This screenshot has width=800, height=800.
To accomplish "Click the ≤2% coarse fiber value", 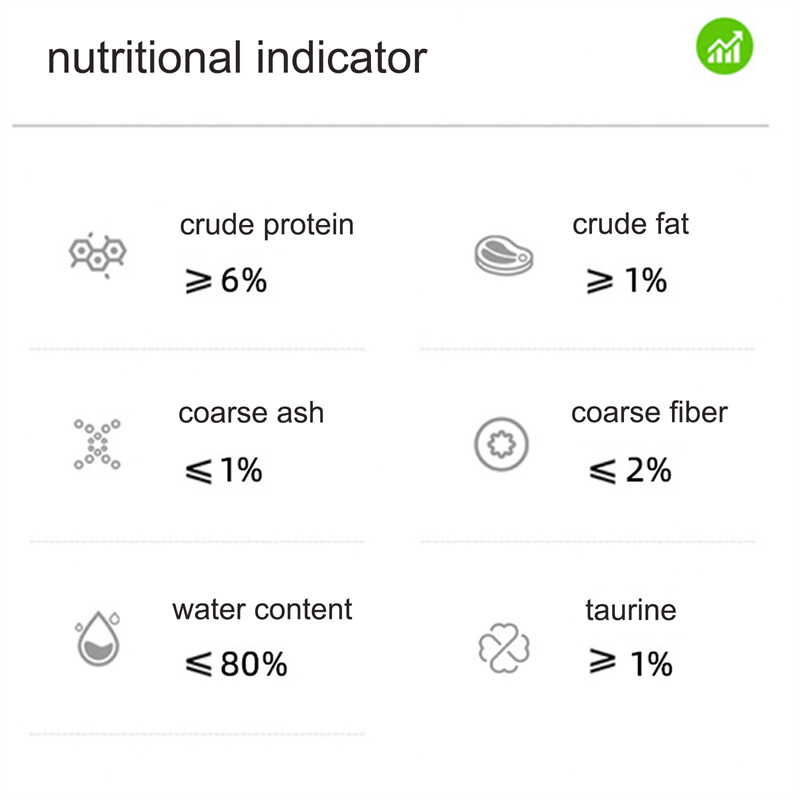I will (630, 470).
